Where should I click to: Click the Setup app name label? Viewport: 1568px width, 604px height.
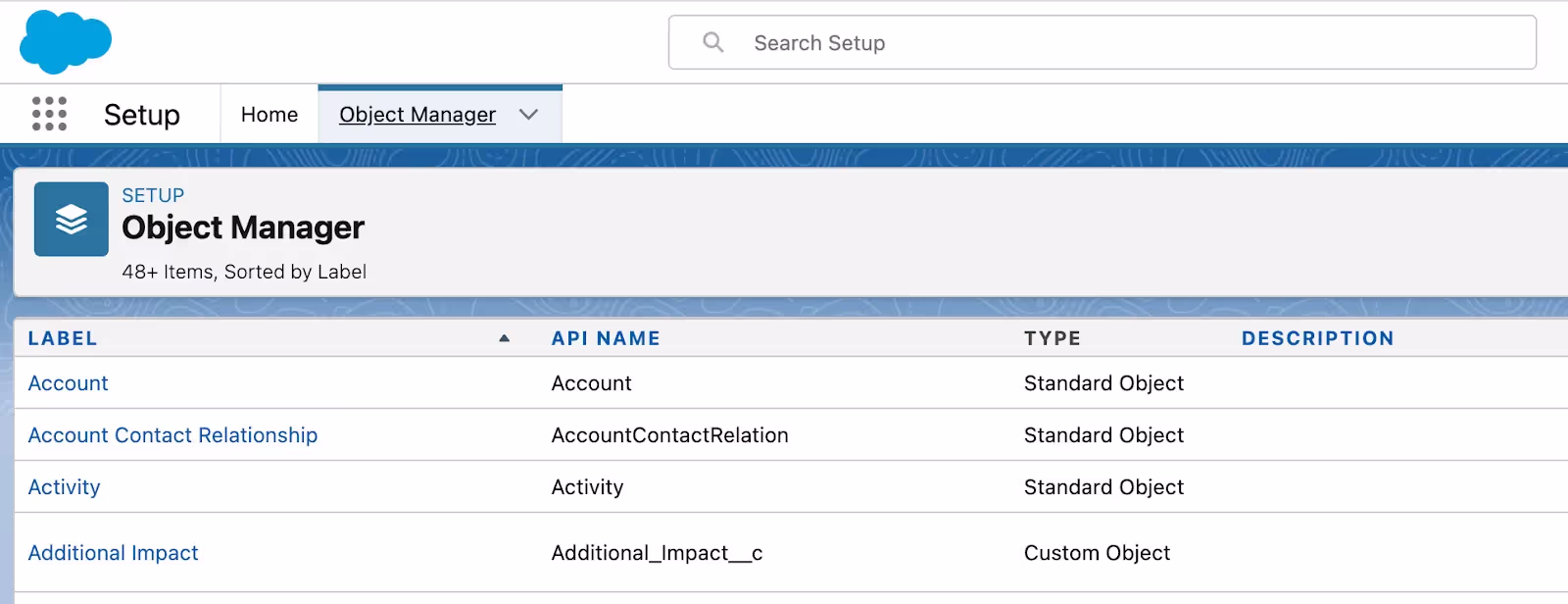coord(142,115)
